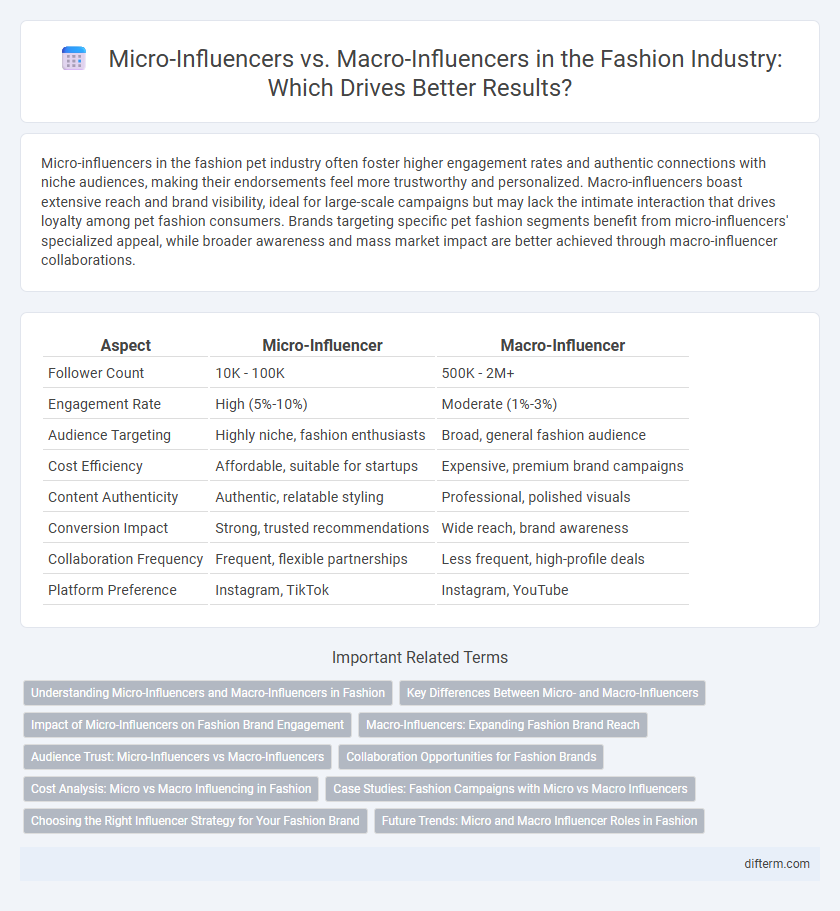Open 'Choosing the Right Influencer Strategy' tag
The width and height of the screenshot is (840, 911).
click(195, 820)
